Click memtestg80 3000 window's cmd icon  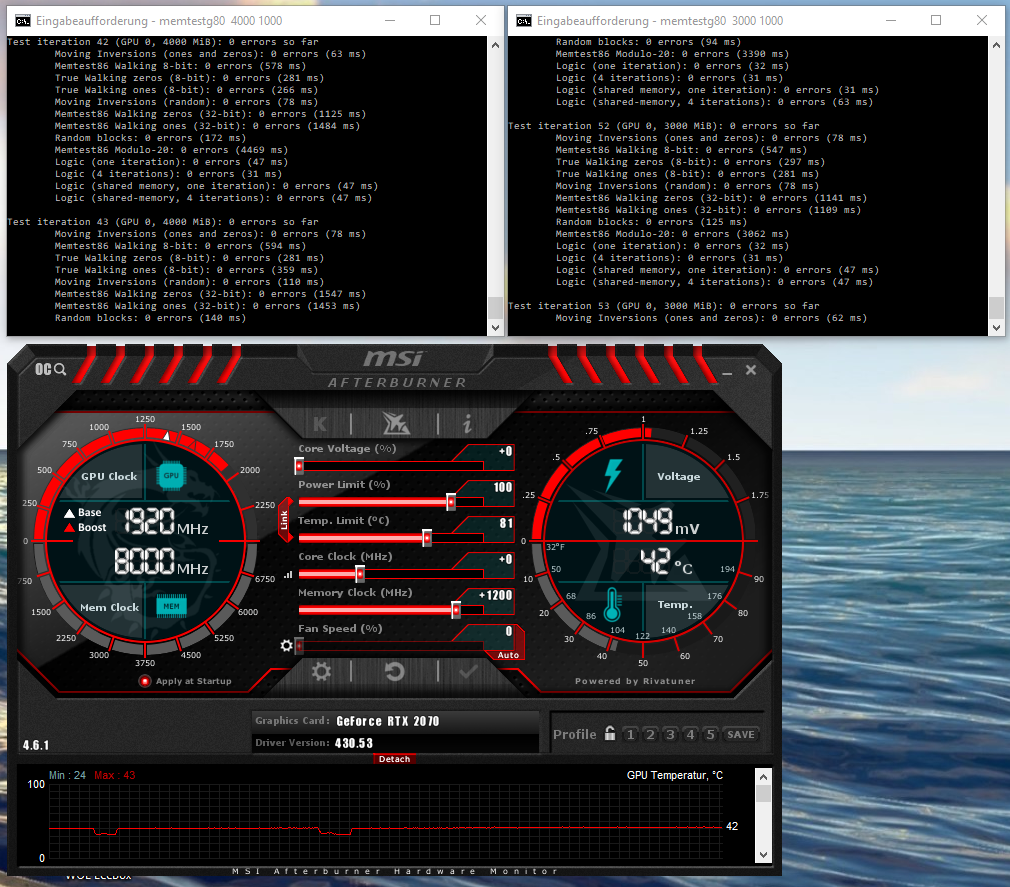524,21
